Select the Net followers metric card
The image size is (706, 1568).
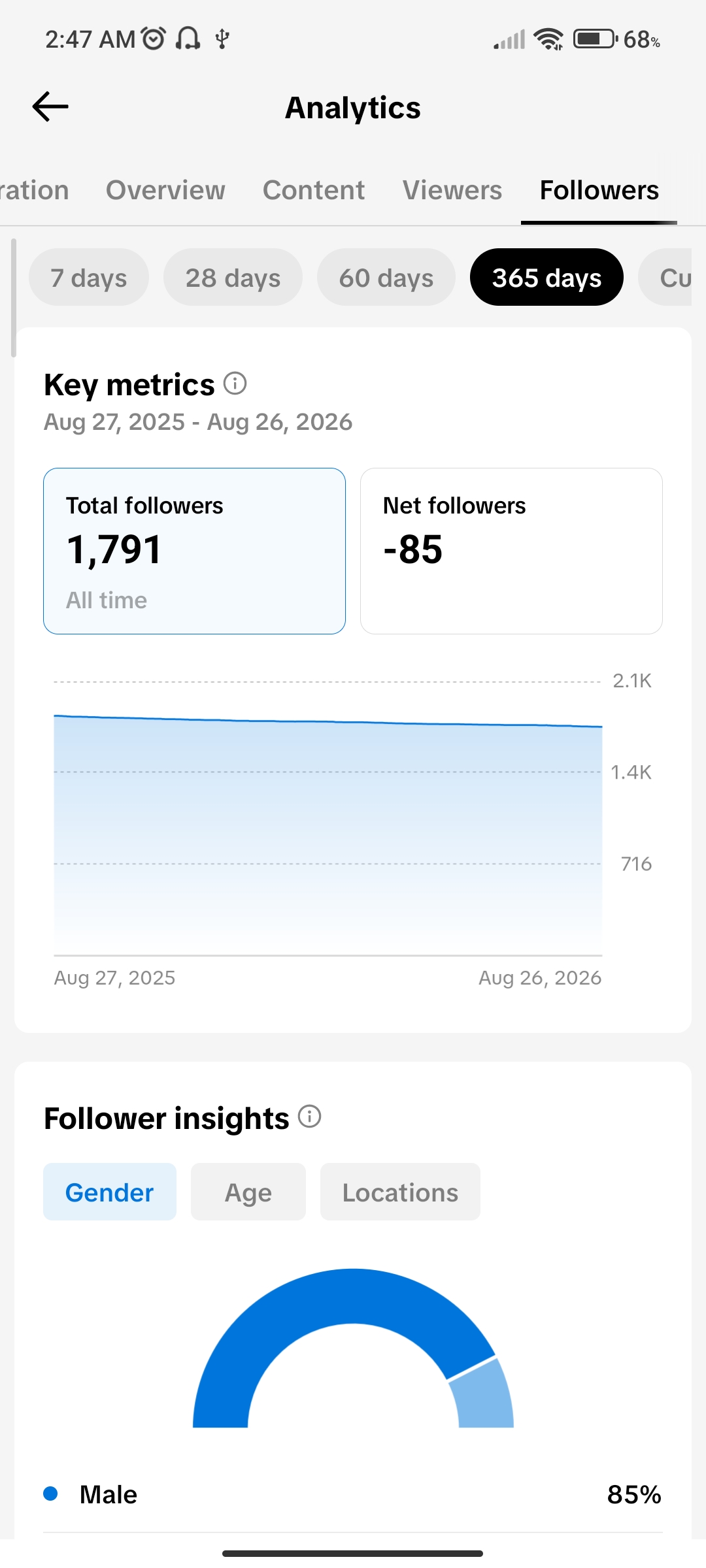tap(511, 551)
